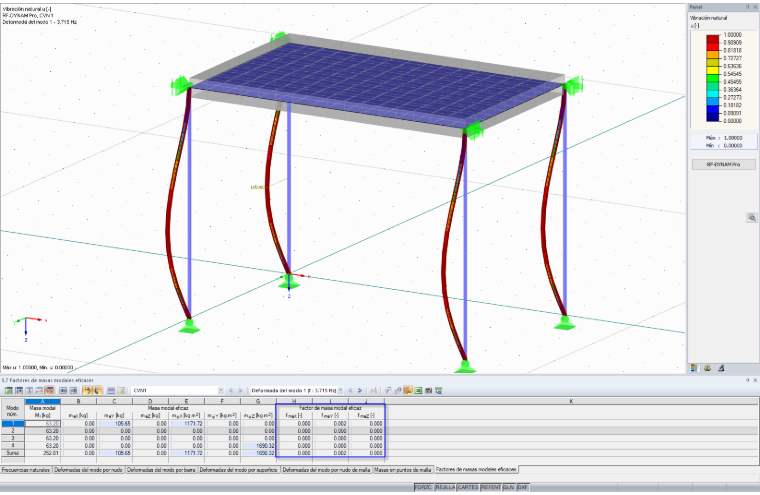The image size is (760, 495).
Task: Select Factores de masas modales eficaces tab
Action: tap(476, 469)
